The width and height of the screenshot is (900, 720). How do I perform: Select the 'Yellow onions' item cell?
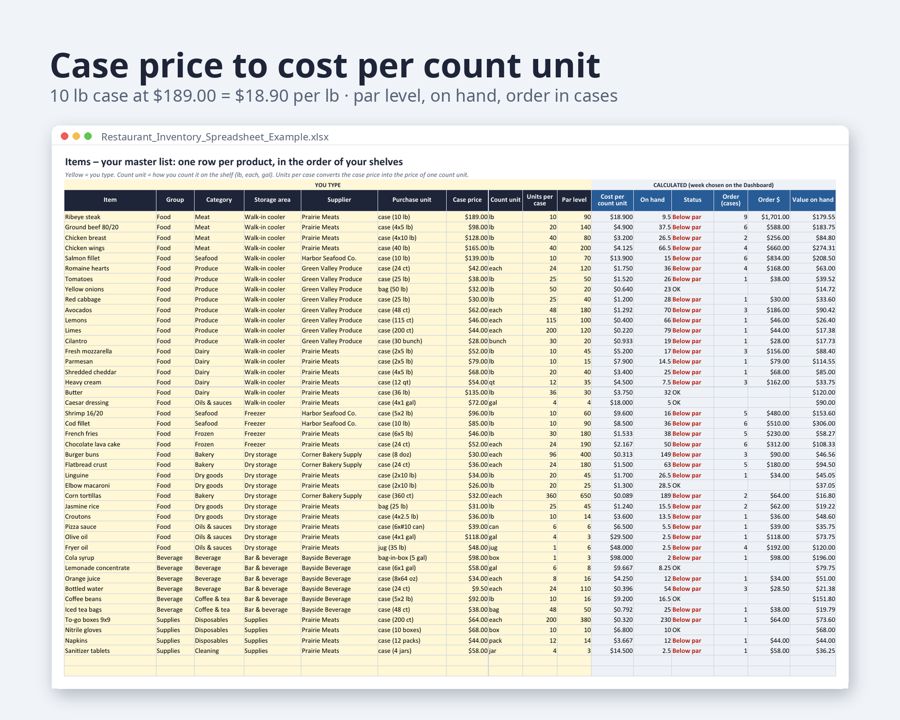click(x=110, y=289)
